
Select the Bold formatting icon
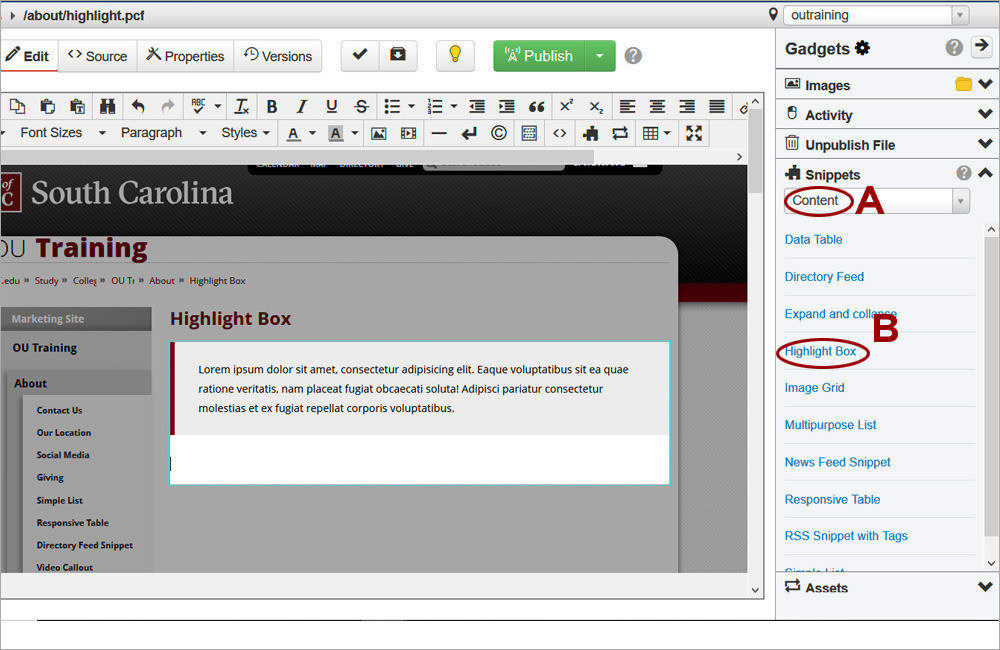269,106
